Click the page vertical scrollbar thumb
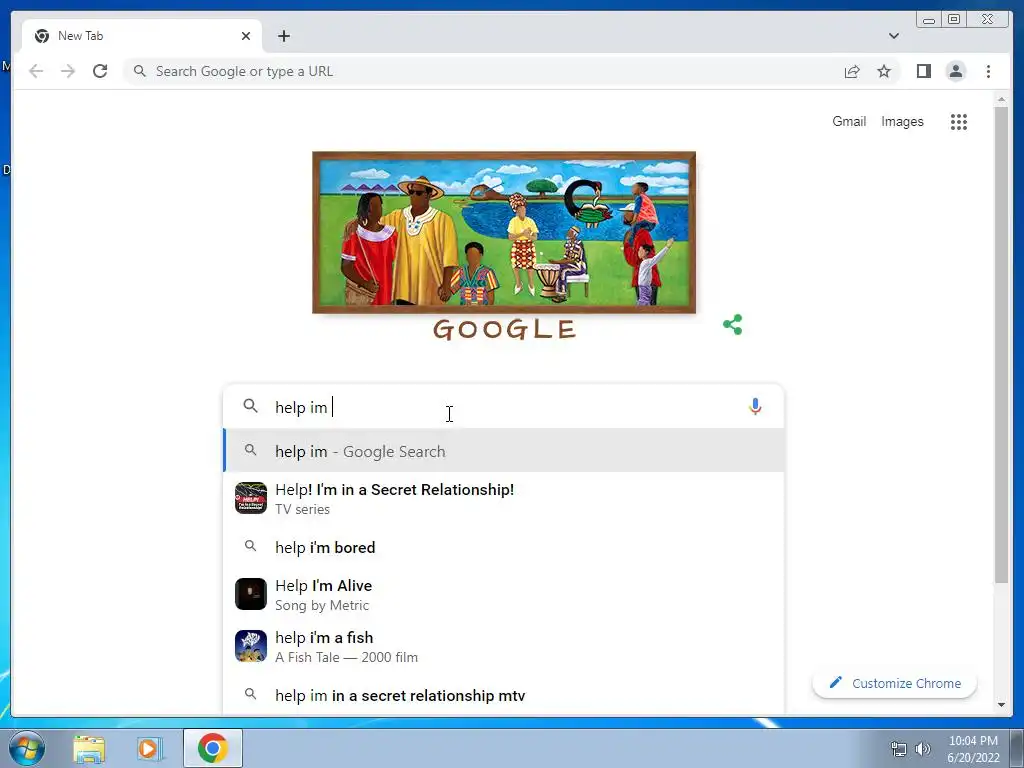This screenshot has width=1024, height=768. (1001, 345)
